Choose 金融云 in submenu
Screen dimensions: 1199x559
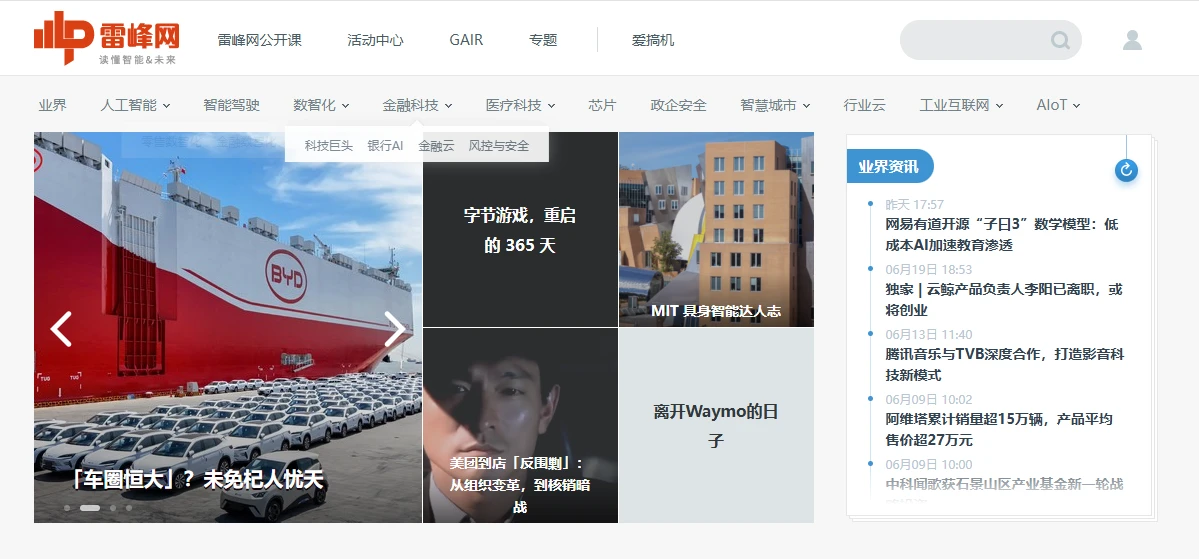[436, 145]
